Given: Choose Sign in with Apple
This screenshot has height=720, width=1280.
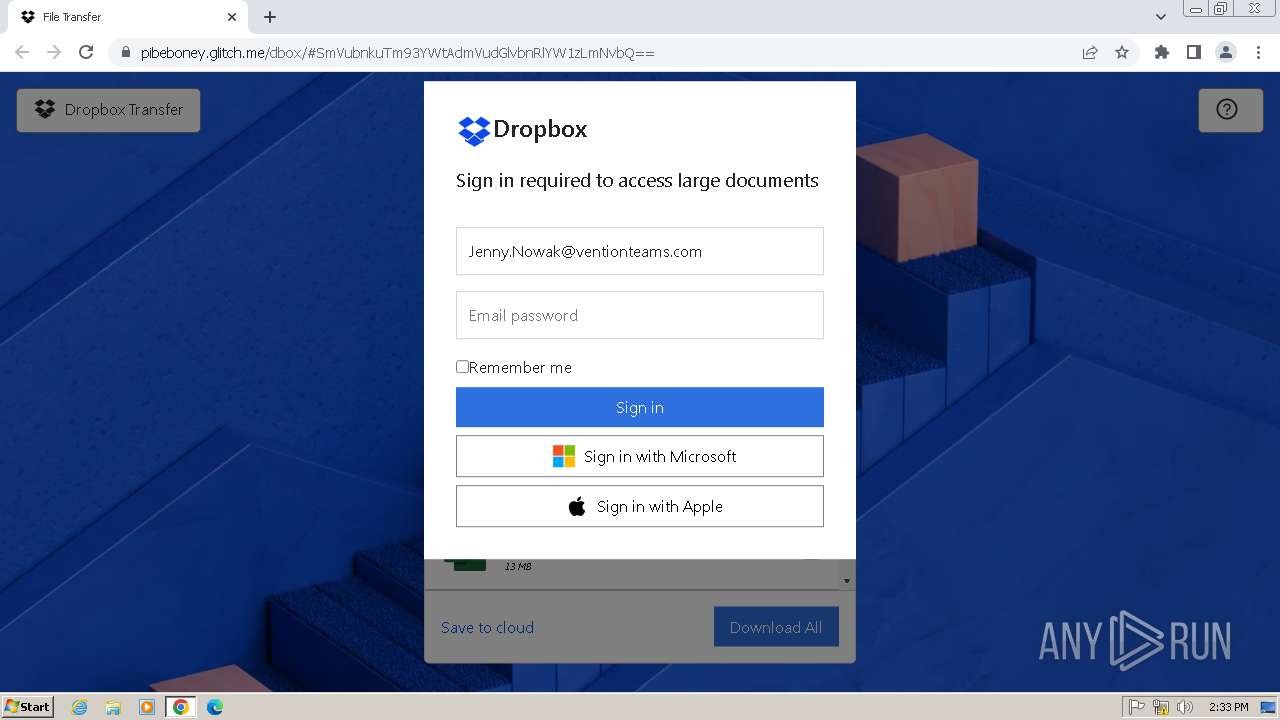Looking at the screenshot, I should [x=640, y=506].
